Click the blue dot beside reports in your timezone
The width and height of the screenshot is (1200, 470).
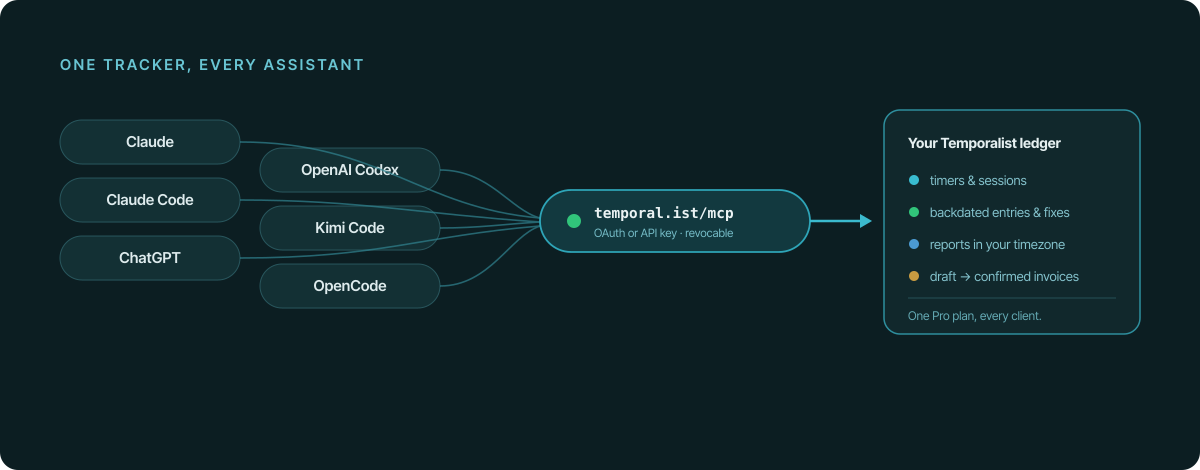pos(913,245)
